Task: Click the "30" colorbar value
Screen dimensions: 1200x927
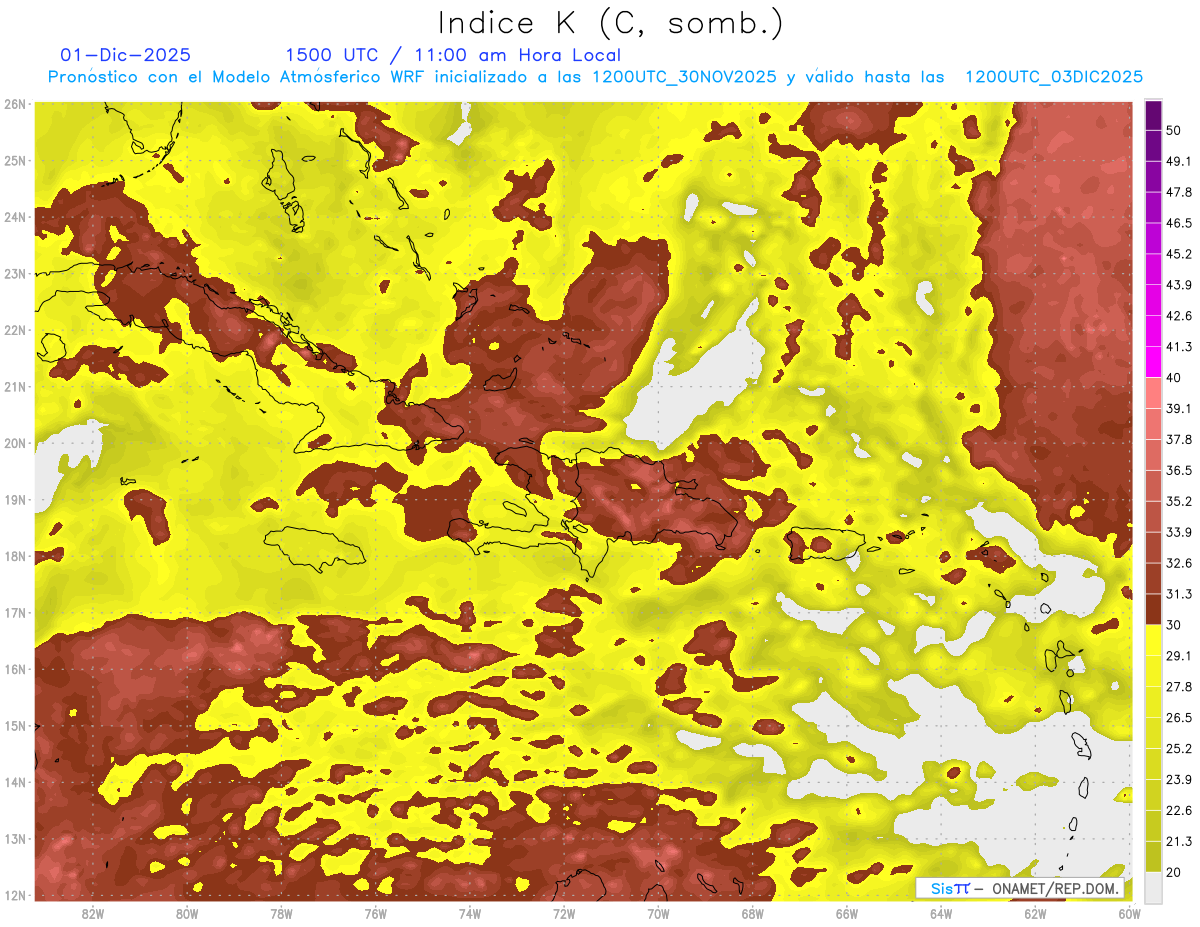Action: pos(1175,625)
